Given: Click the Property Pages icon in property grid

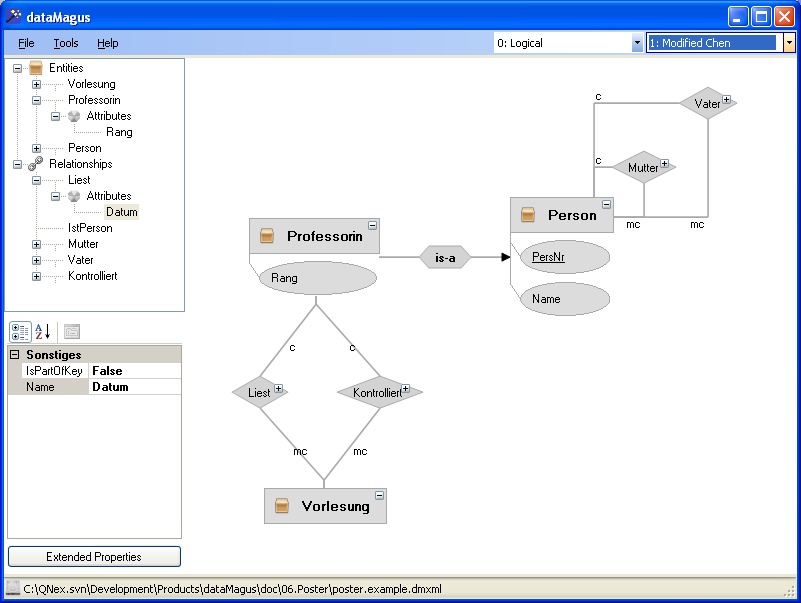Looking at the screenshot, I should [72, 332].
